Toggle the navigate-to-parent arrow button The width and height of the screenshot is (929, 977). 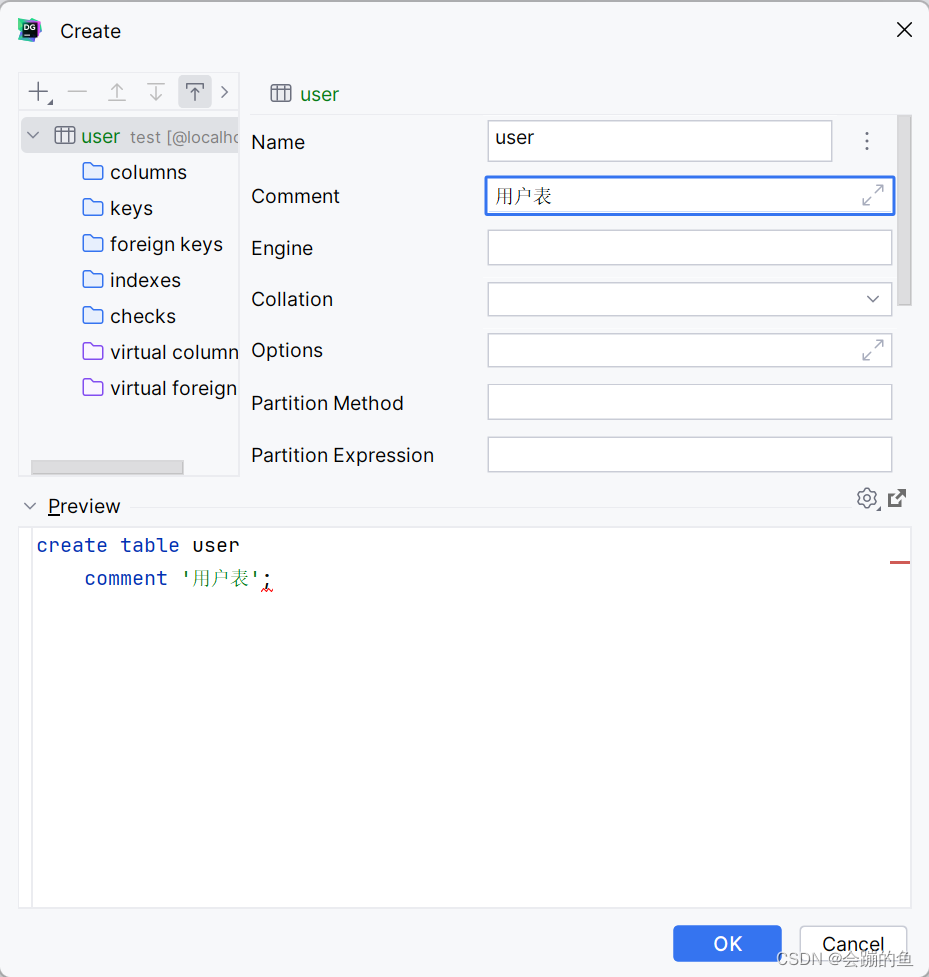tap(195, 92)
